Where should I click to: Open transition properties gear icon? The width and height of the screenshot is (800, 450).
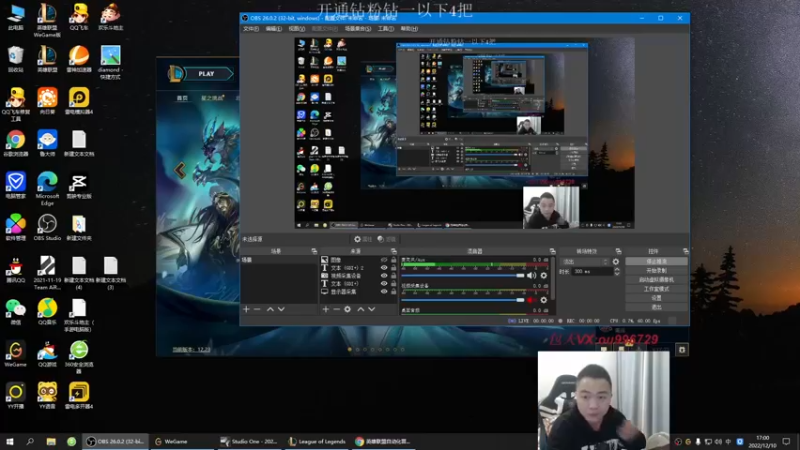(x=616, y=262)
